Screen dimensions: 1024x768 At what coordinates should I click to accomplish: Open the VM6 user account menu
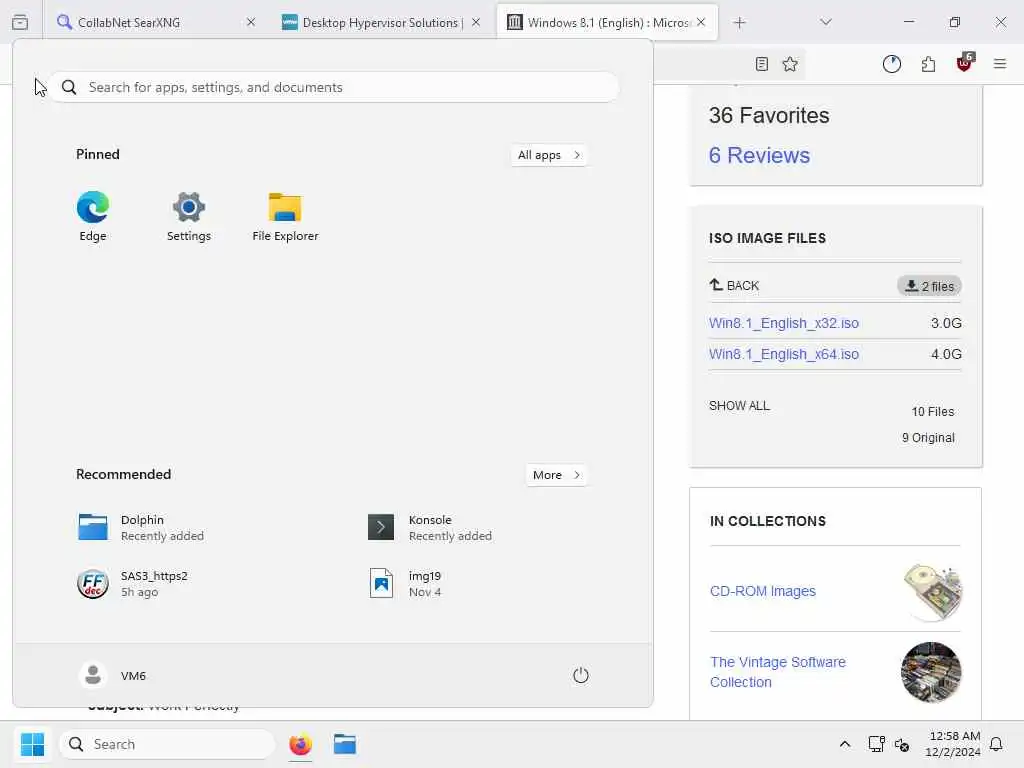(x=112, y=675)
